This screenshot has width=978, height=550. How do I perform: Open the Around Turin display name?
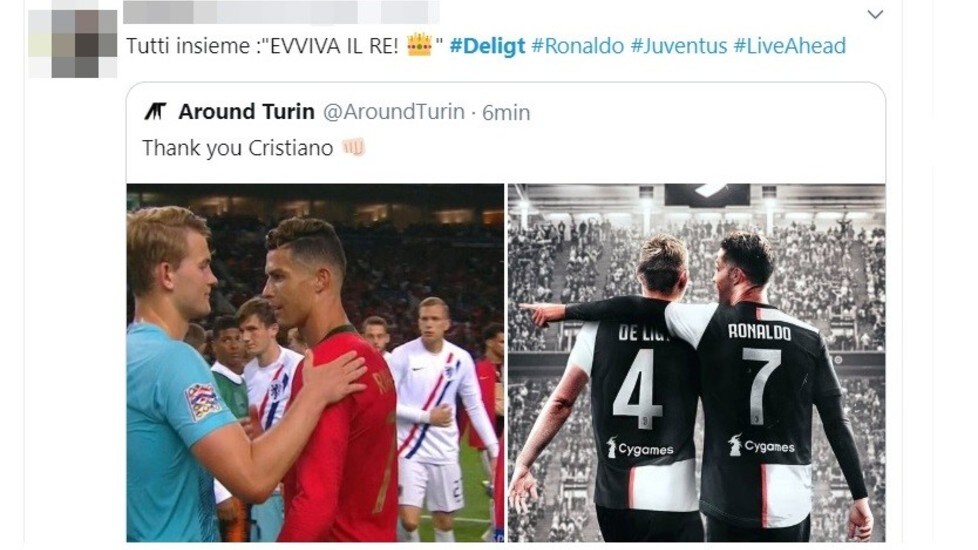click(246, 112)
